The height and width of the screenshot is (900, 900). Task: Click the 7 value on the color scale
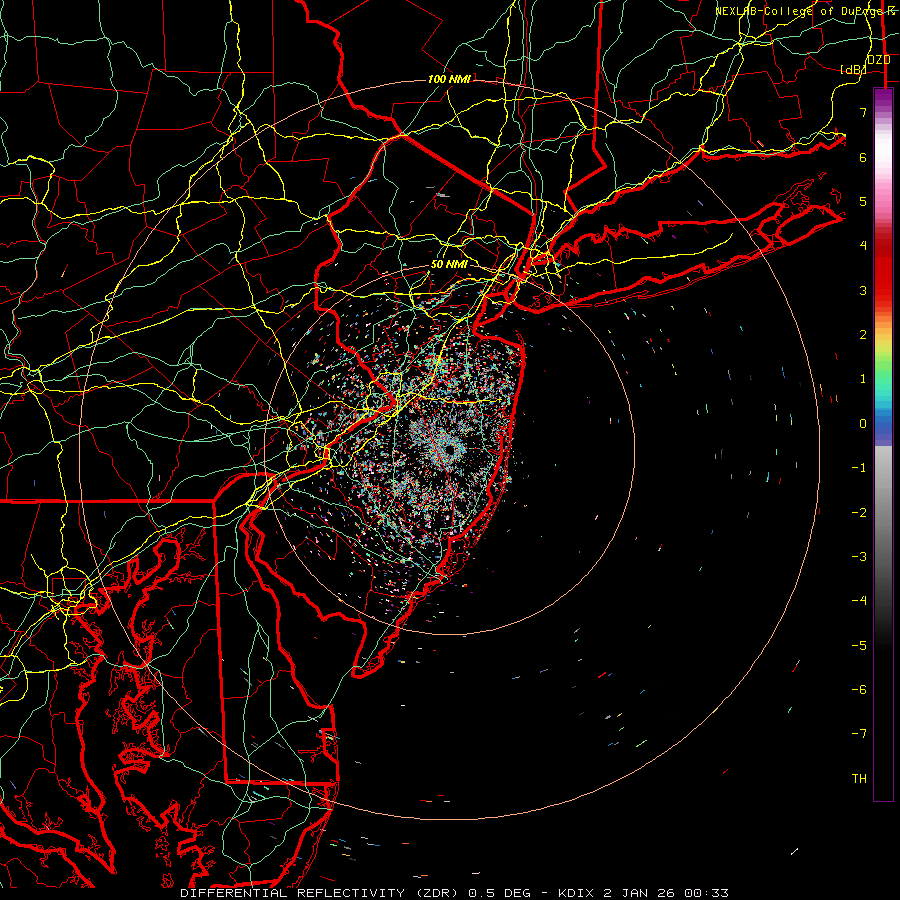pyautogui.click(x=863, y=112)
